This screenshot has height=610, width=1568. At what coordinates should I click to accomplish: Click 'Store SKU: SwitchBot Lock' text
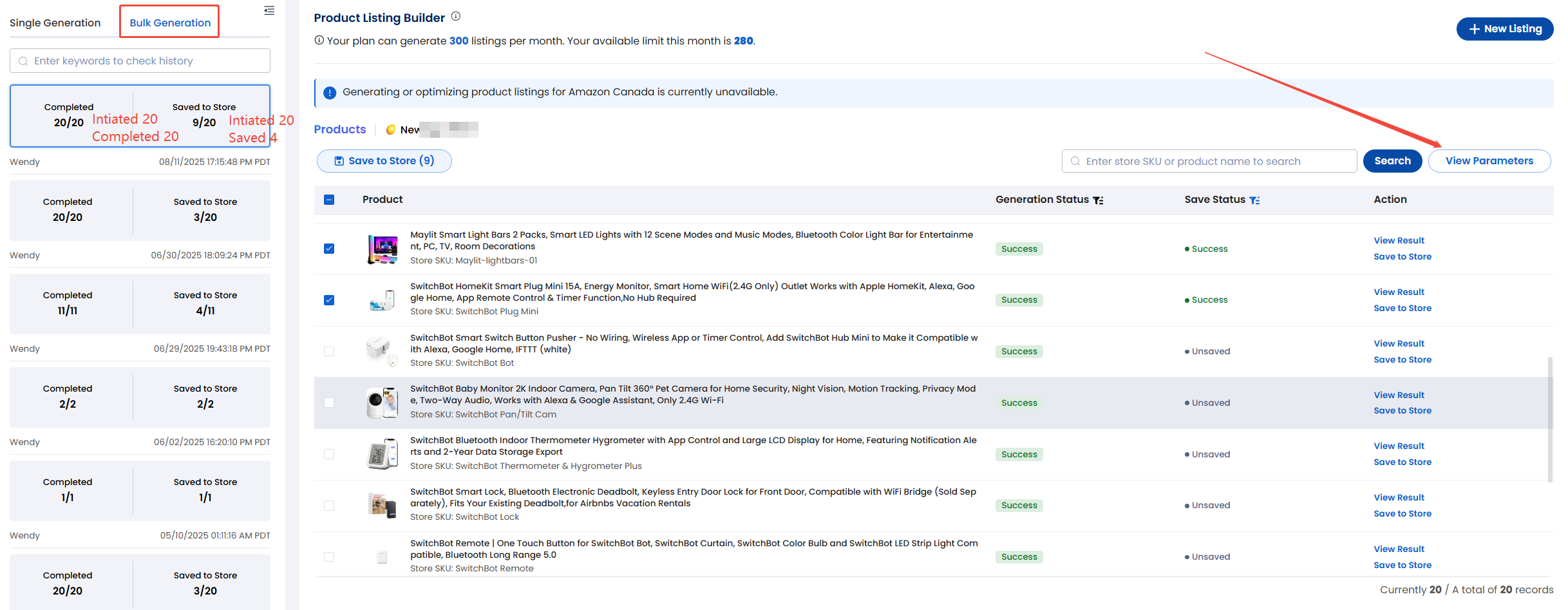[x=464, y=517]
